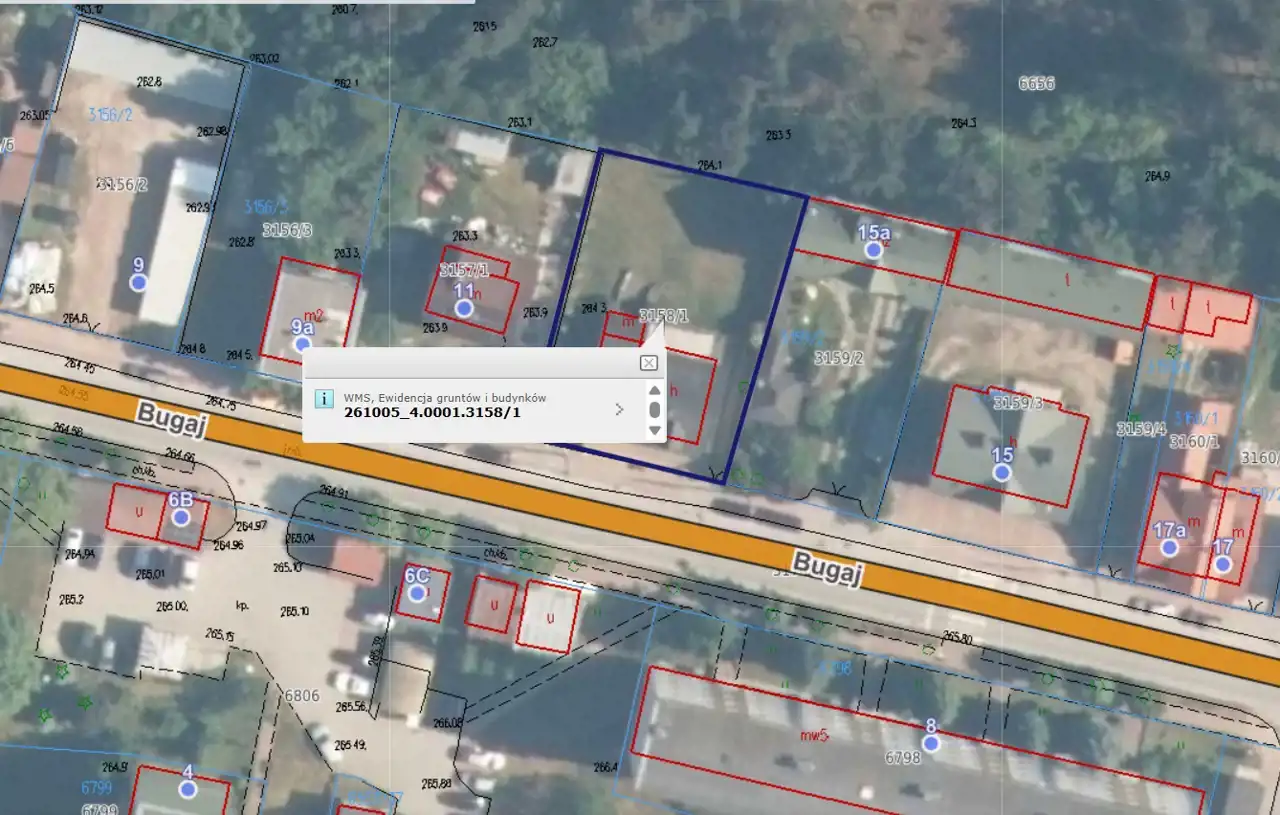The width and height of the screenshot is (1280, 815).
Task: Select address point marker 8
Action: coord(931,743)
